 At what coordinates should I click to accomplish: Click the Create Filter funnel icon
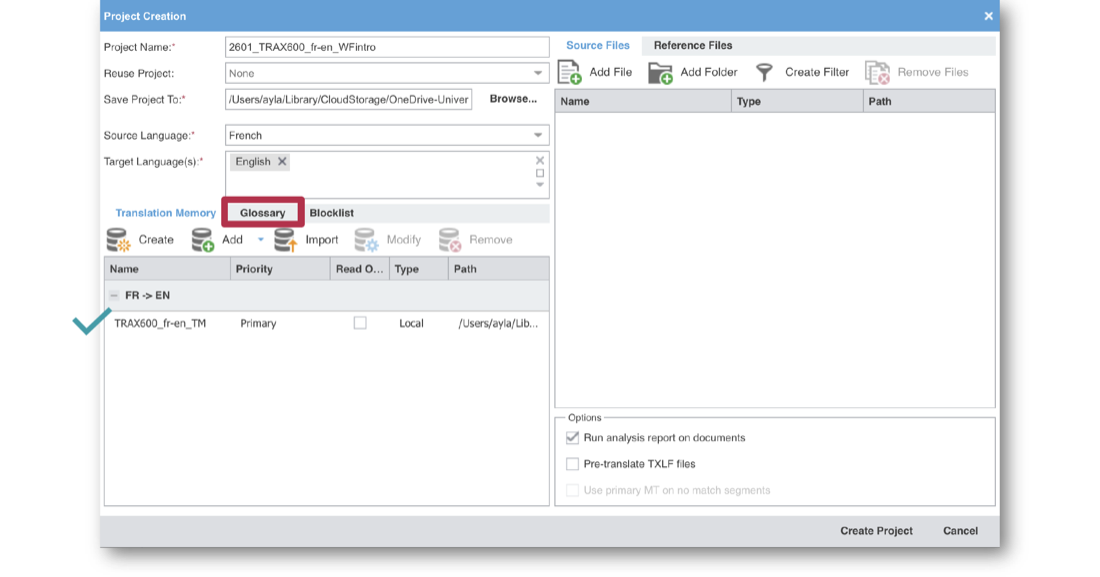[764, 72]
